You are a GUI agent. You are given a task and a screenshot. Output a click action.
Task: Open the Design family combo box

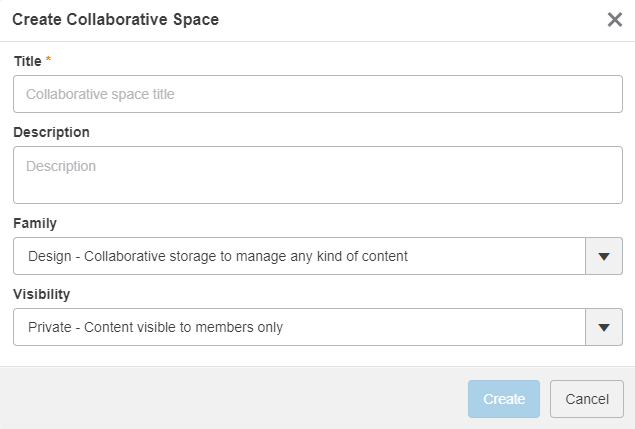point(300,256)
